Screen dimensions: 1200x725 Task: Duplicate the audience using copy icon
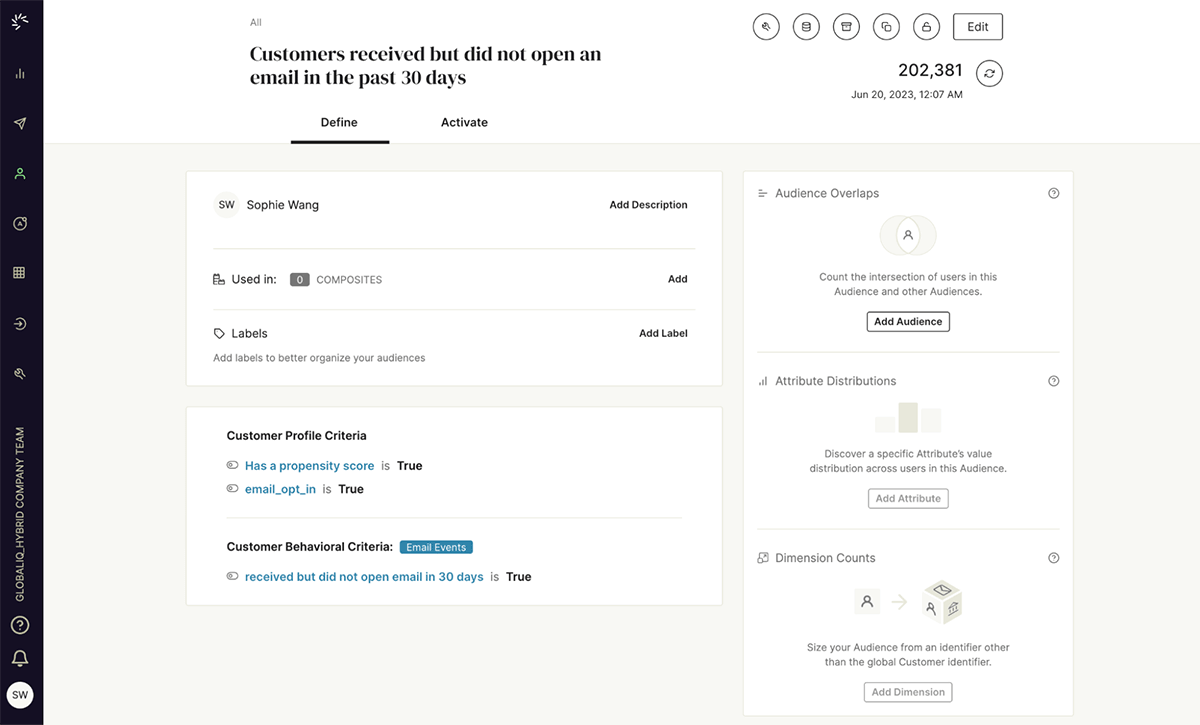point(886,27)
